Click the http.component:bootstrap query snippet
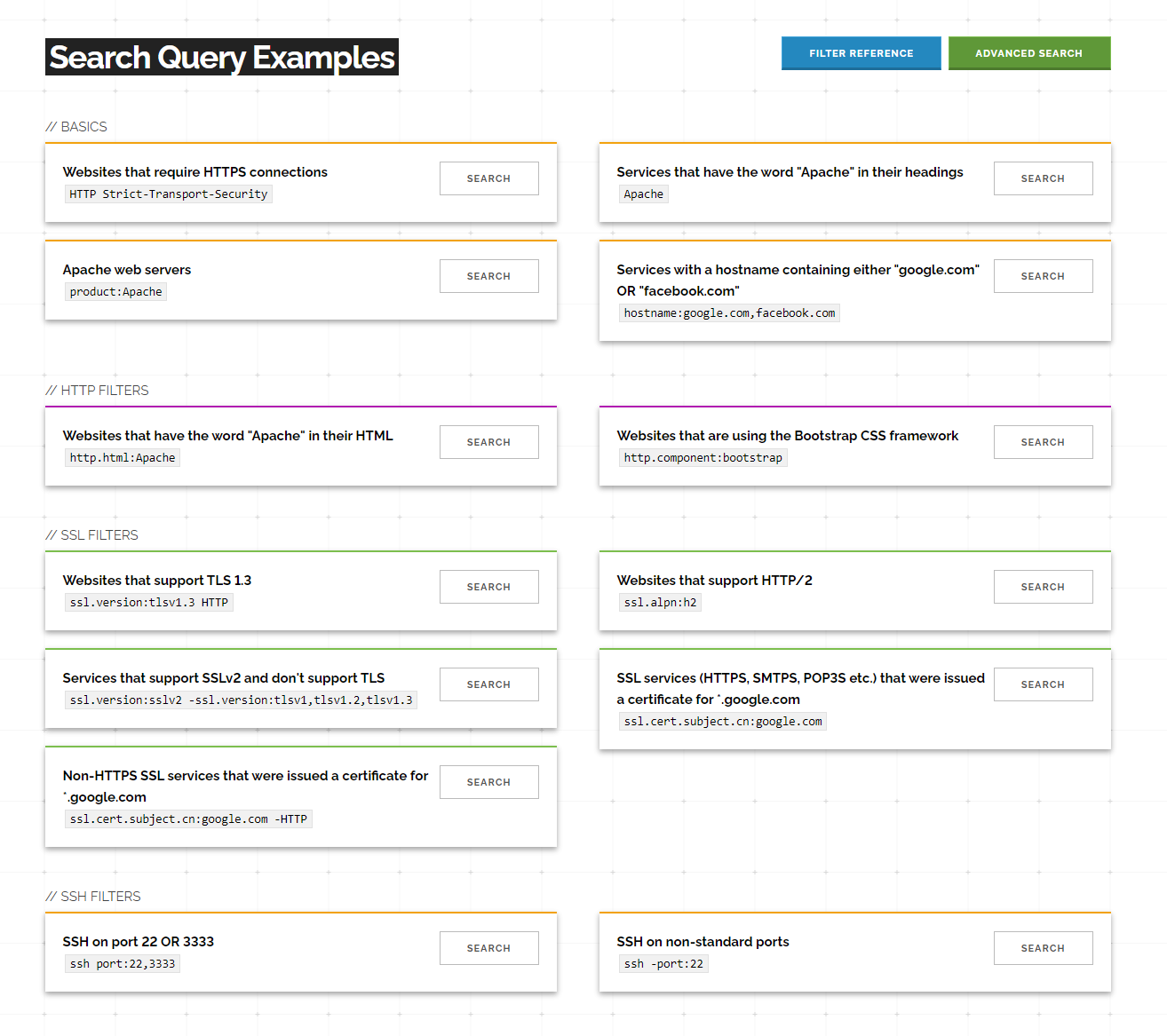 pyautogui.click(x=703, y=458)
